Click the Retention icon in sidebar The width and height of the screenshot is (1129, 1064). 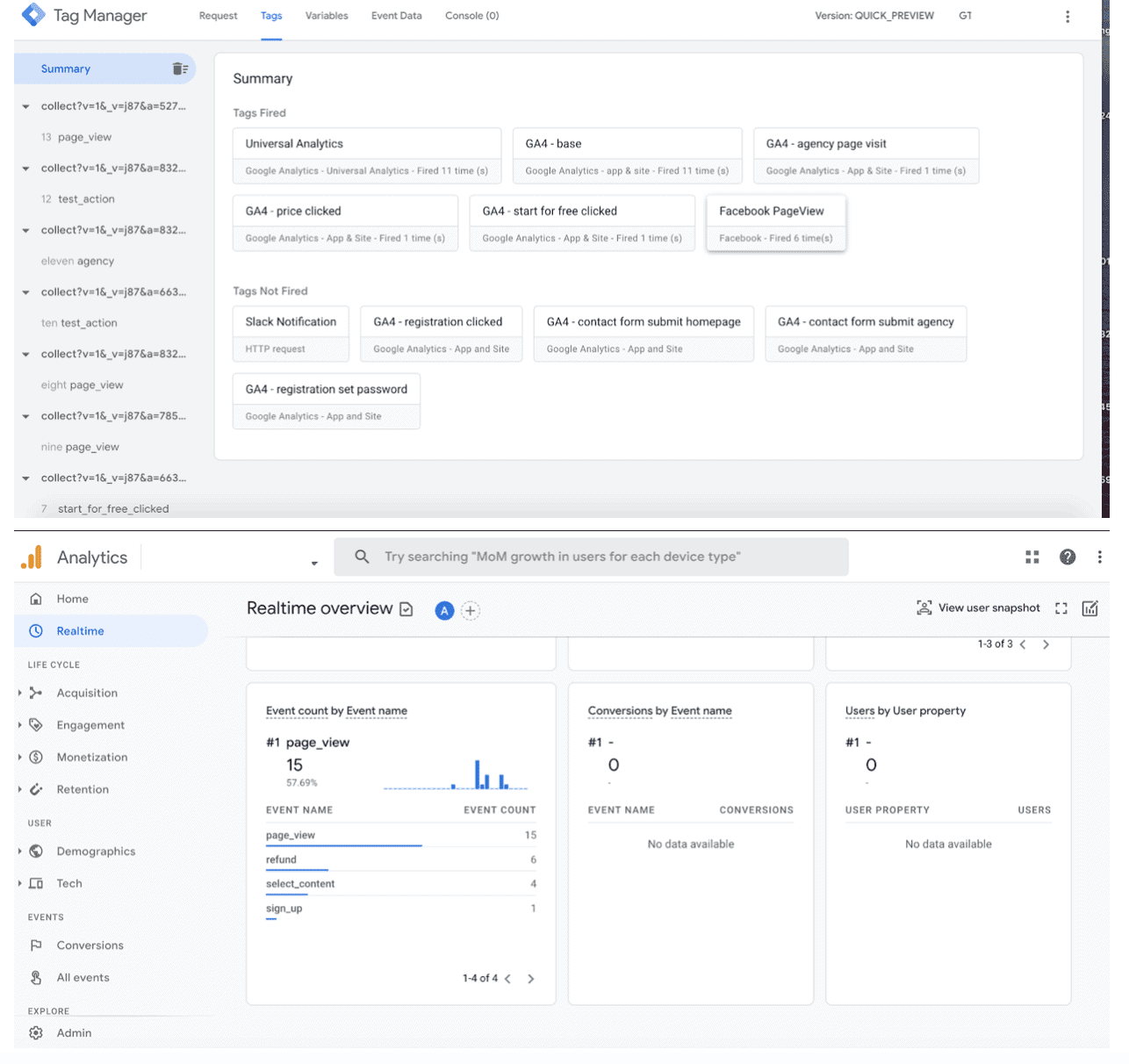(36, 789)
